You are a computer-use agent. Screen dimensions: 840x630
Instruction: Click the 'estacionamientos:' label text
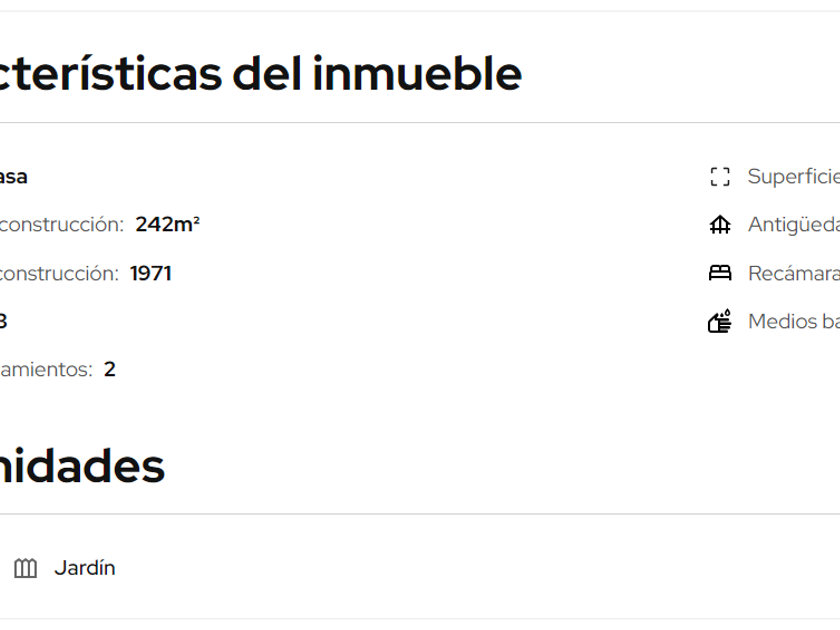(x=46, y=369)
